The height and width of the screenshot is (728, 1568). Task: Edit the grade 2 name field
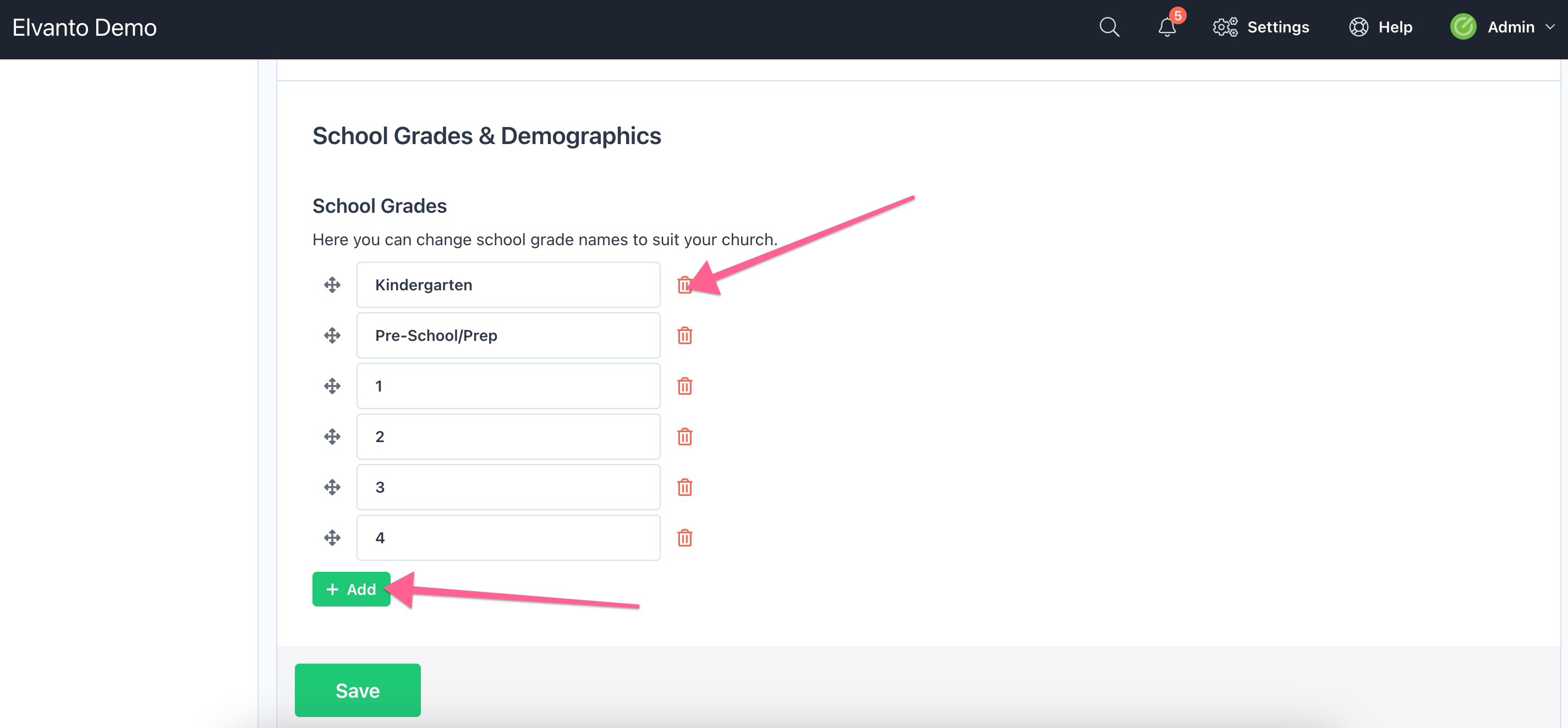coord(508,436)
